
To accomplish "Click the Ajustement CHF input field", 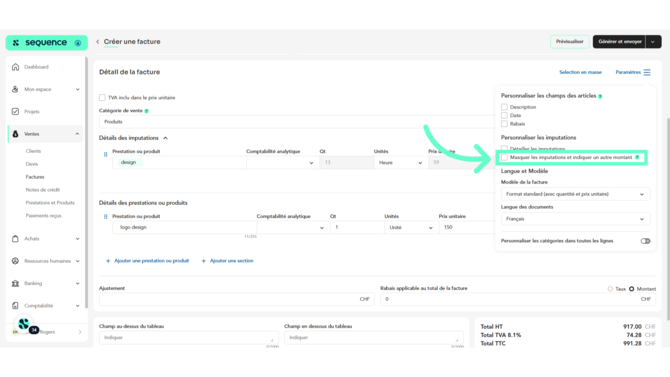I will tap(237, 299).
